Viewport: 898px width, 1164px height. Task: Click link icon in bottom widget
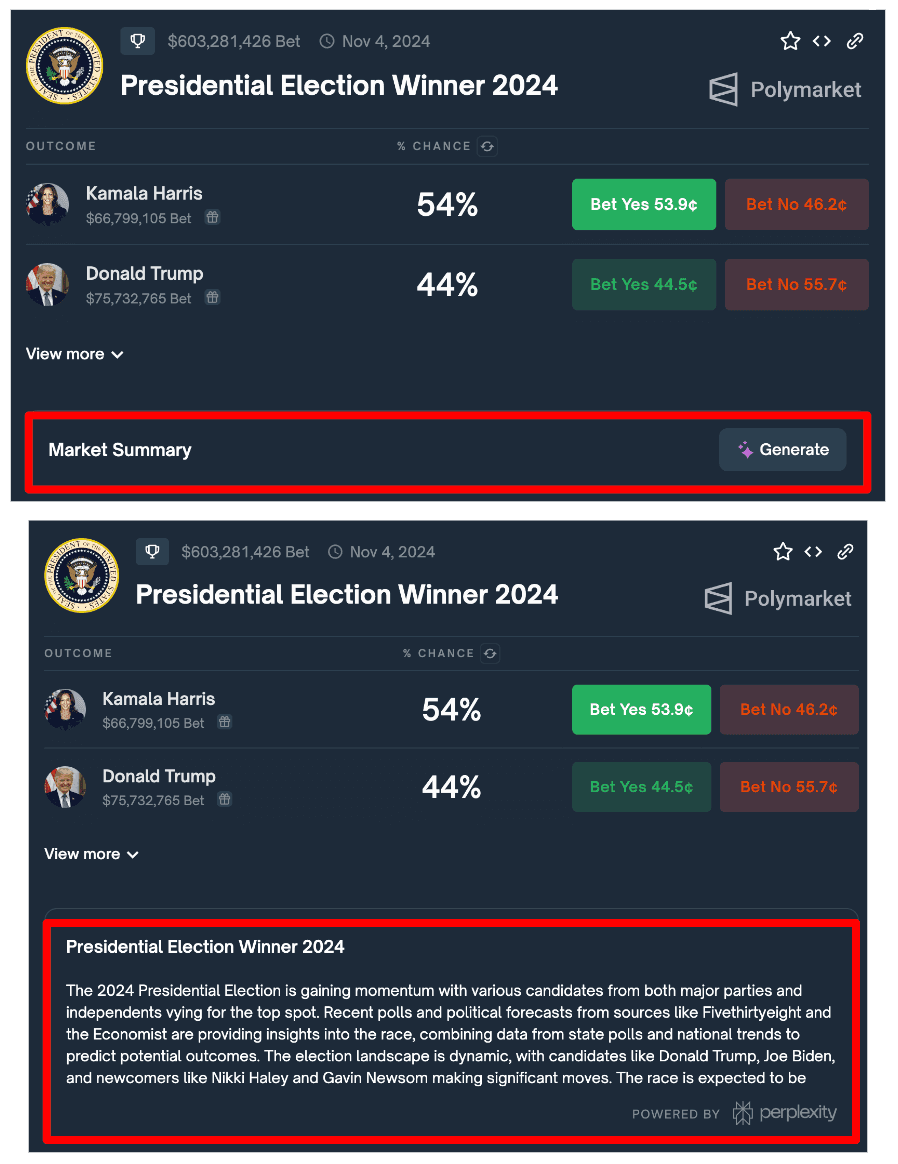click(845, 552)
